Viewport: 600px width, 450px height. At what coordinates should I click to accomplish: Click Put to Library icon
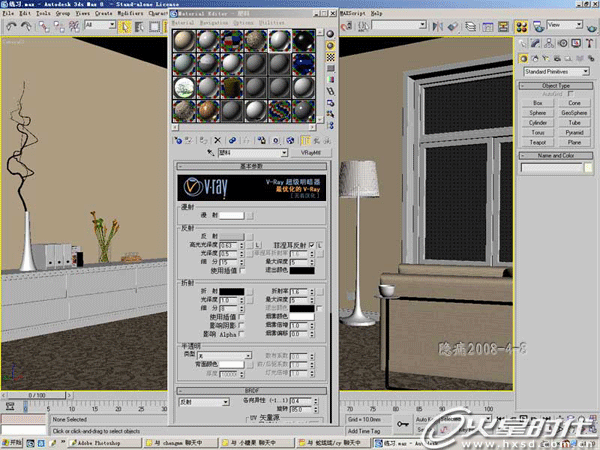(261, 140)
